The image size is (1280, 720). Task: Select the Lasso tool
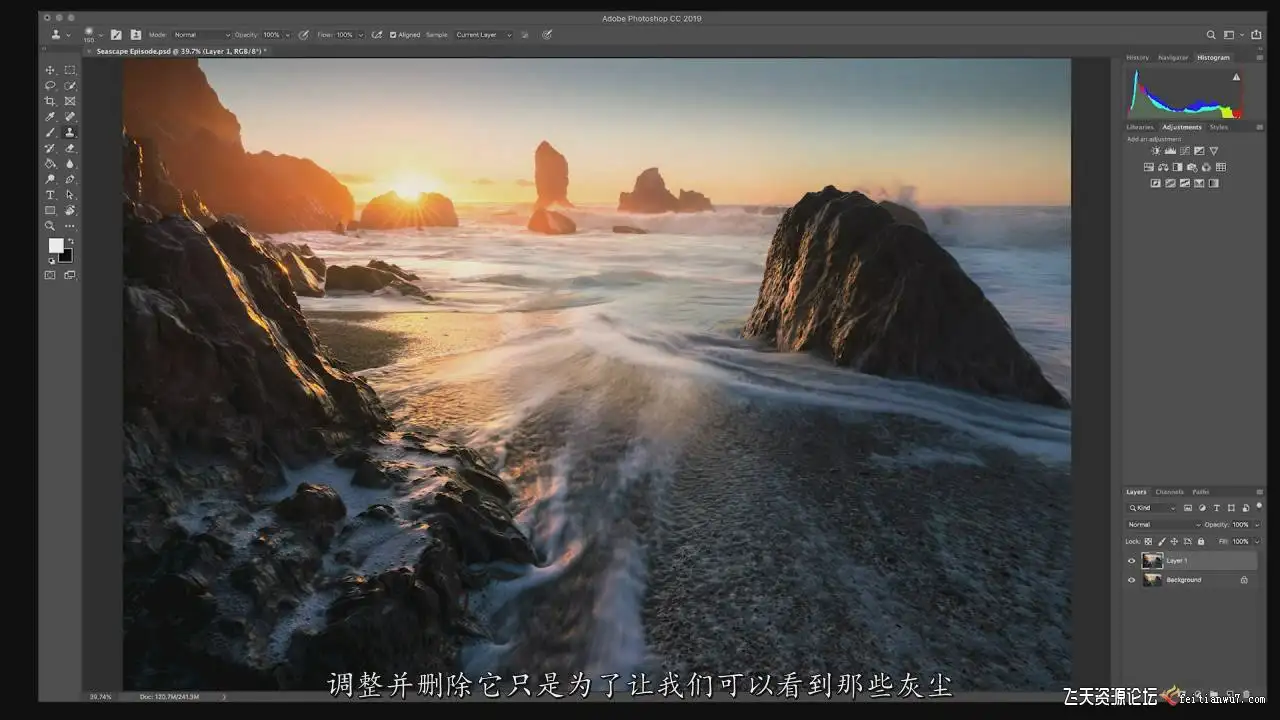(50, 86)
